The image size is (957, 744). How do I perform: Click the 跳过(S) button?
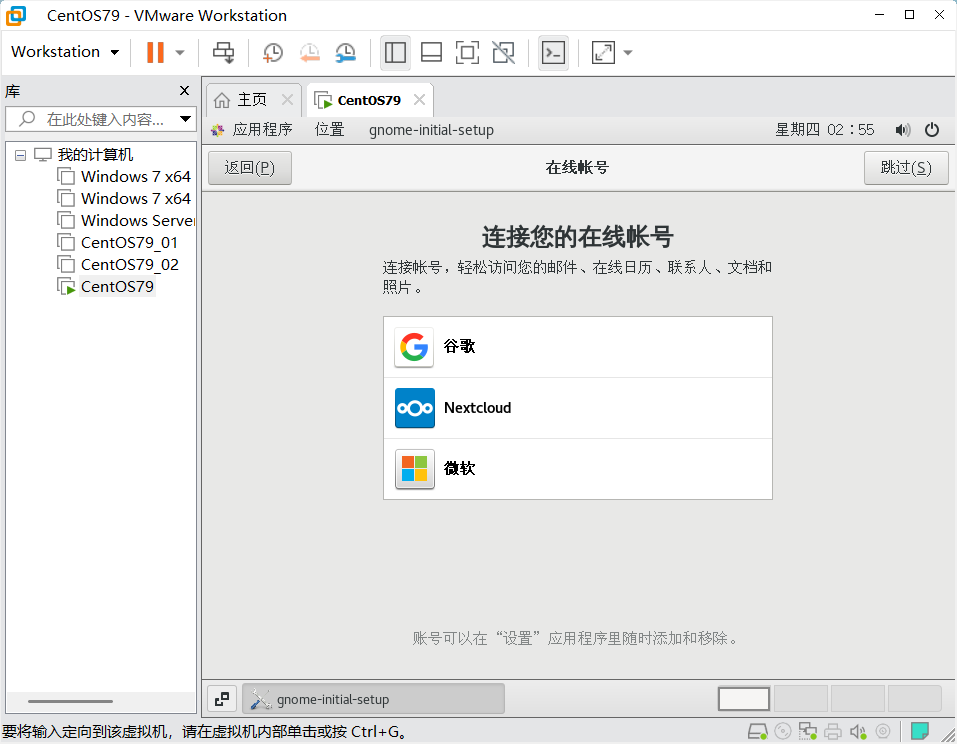pos(906,168)
